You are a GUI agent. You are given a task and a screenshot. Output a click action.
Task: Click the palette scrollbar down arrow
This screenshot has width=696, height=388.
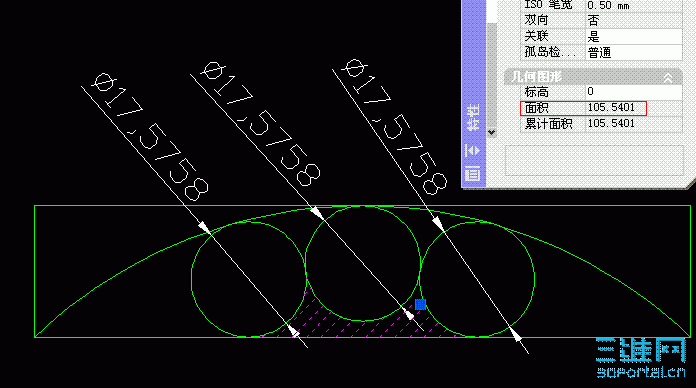tap(491, 132)
